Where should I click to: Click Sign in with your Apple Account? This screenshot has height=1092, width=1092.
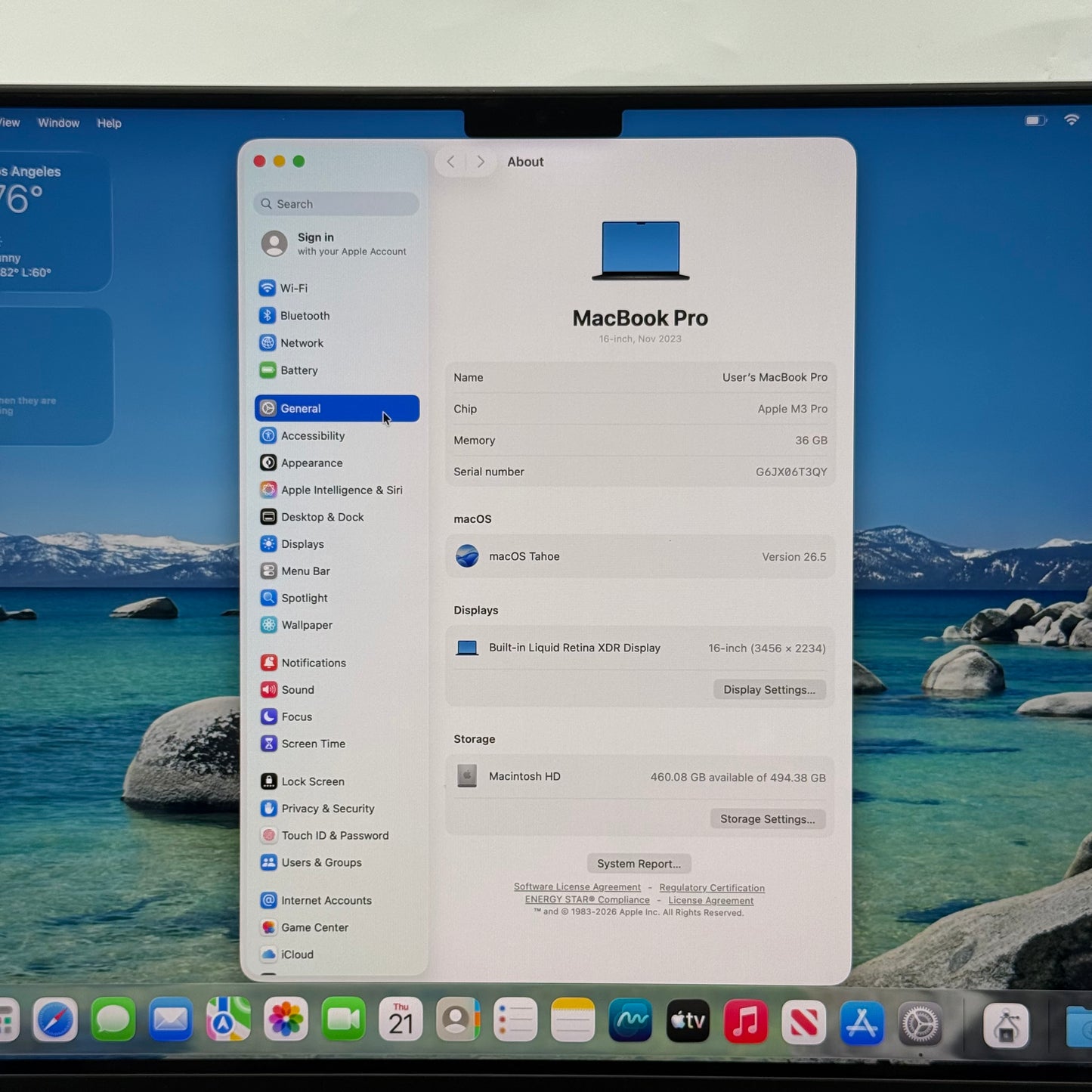point(336,243)
